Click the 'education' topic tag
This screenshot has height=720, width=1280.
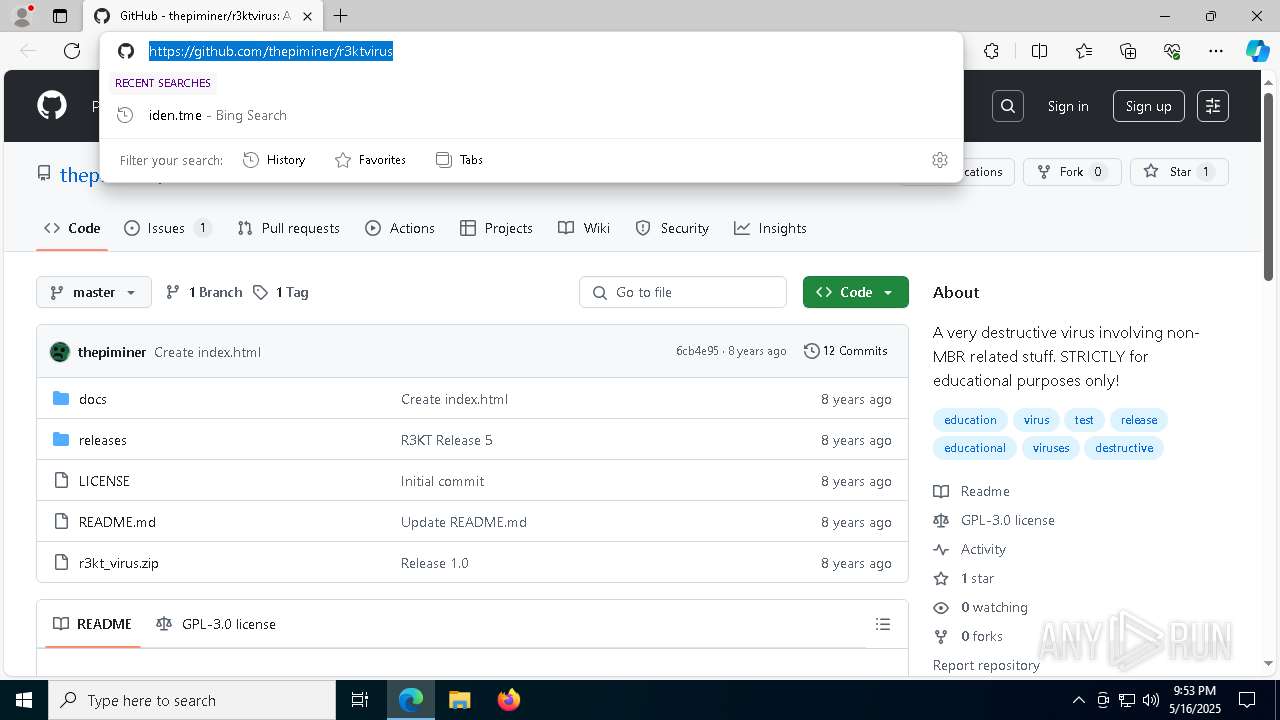tap(970, 420)
